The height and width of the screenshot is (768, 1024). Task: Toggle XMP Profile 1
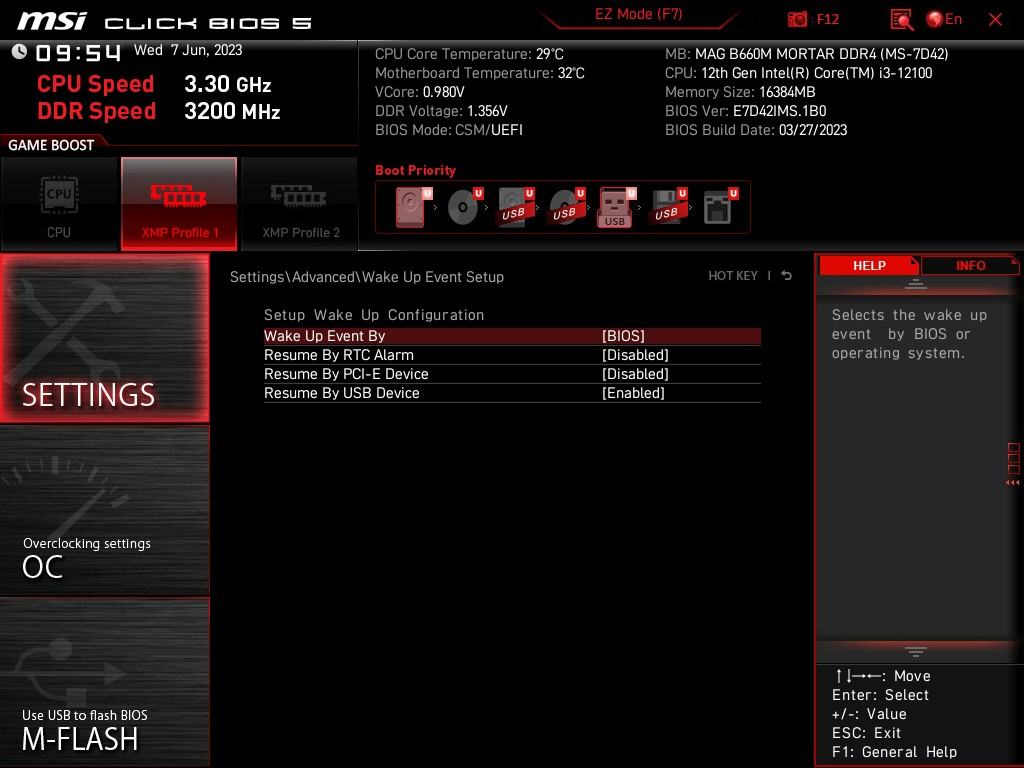click(179, 204)
